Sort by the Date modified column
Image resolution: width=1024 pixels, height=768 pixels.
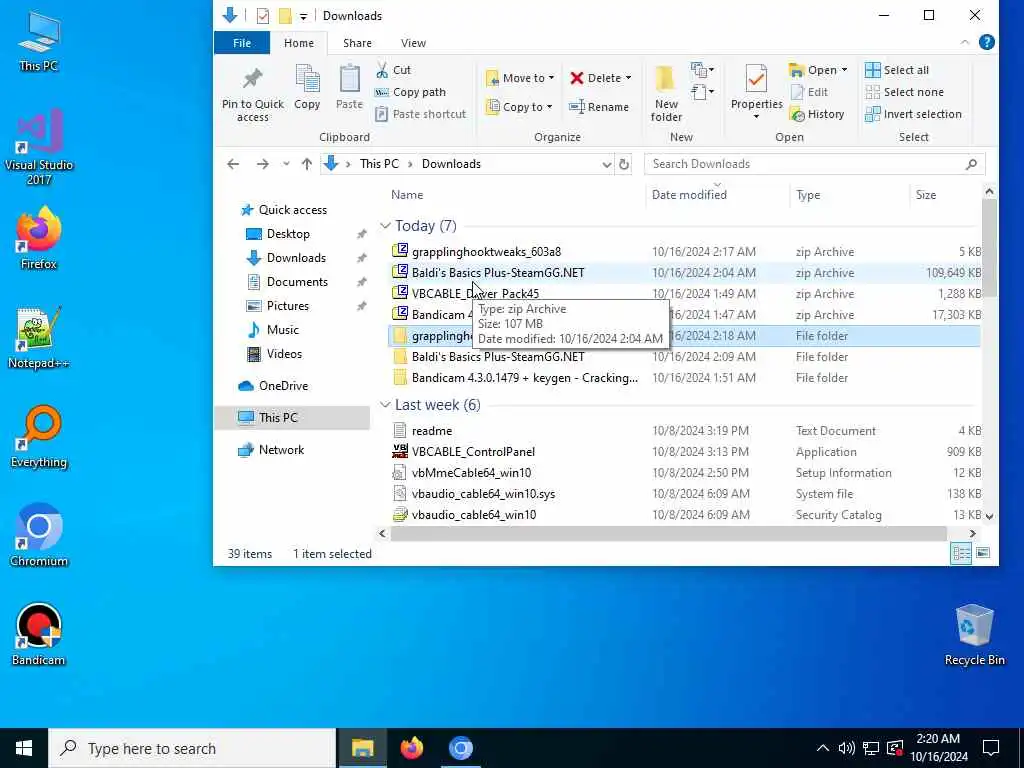[x=689, y=195]
